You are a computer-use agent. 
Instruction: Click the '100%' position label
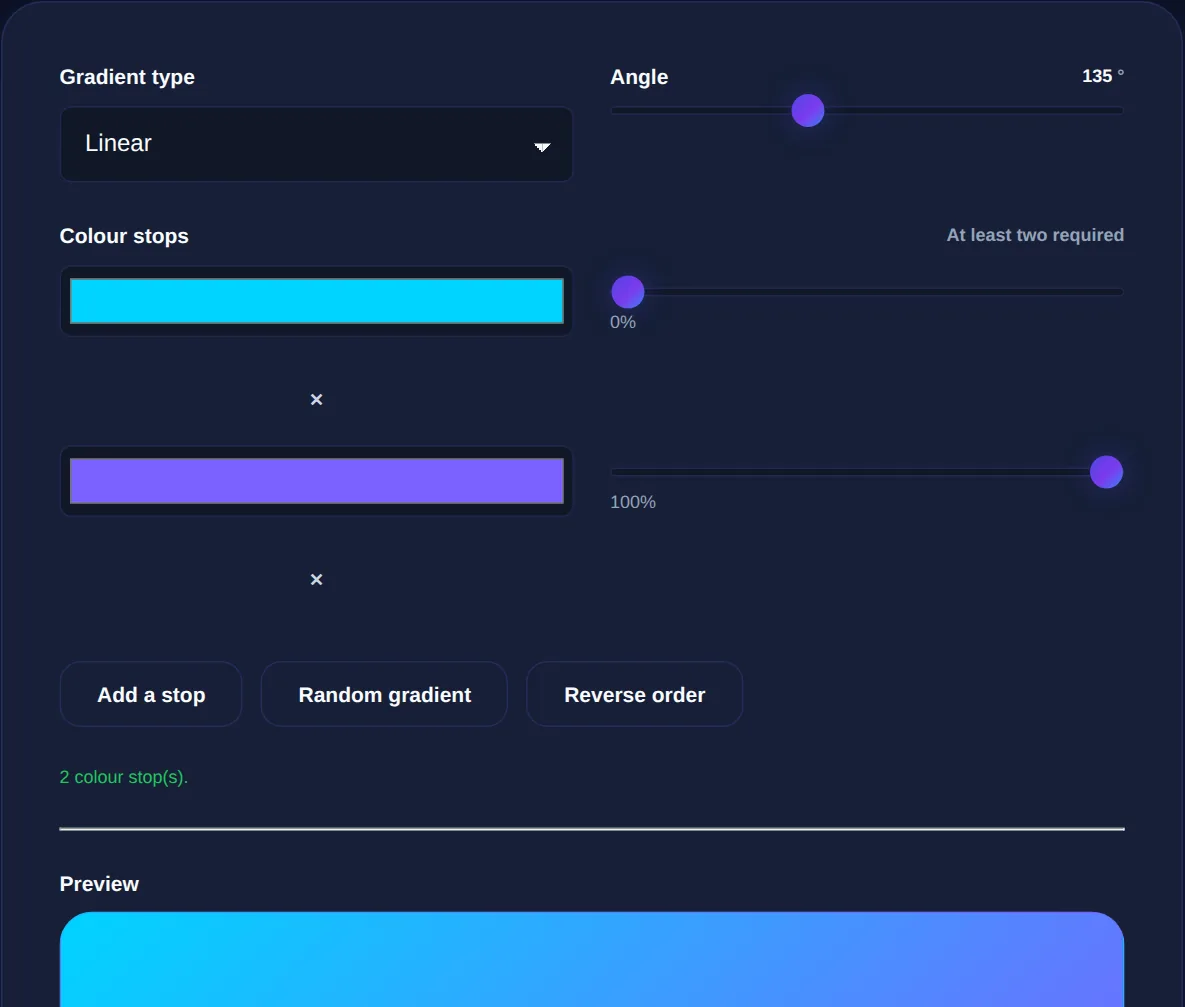(x=633, y=502)
